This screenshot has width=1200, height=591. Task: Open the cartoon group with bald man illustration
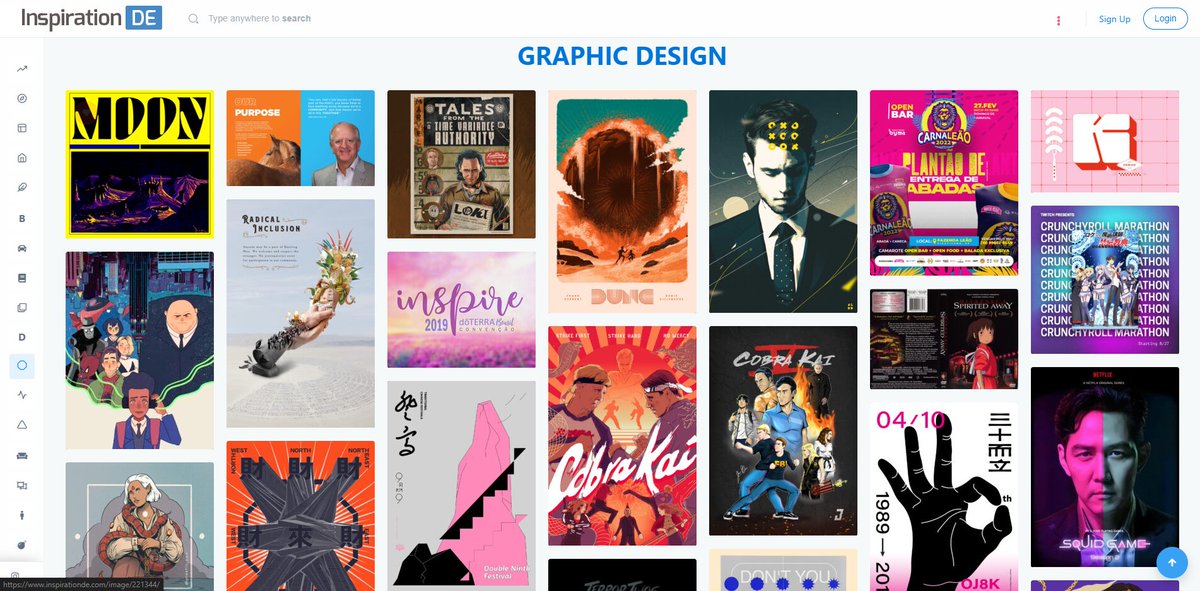tap(140, 350)
